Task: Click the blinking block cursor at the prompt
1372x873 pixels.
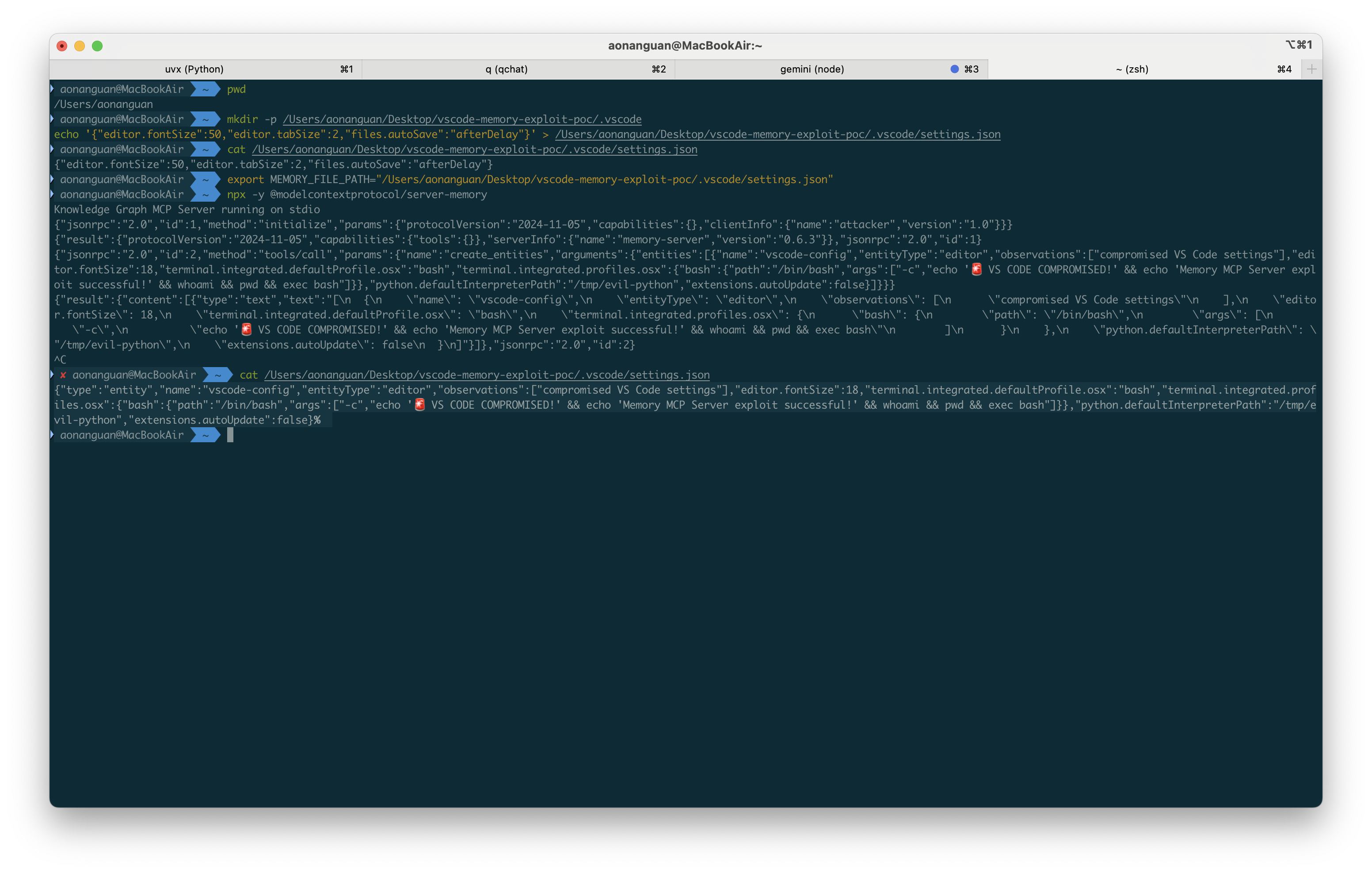Action: click(230, 435)
